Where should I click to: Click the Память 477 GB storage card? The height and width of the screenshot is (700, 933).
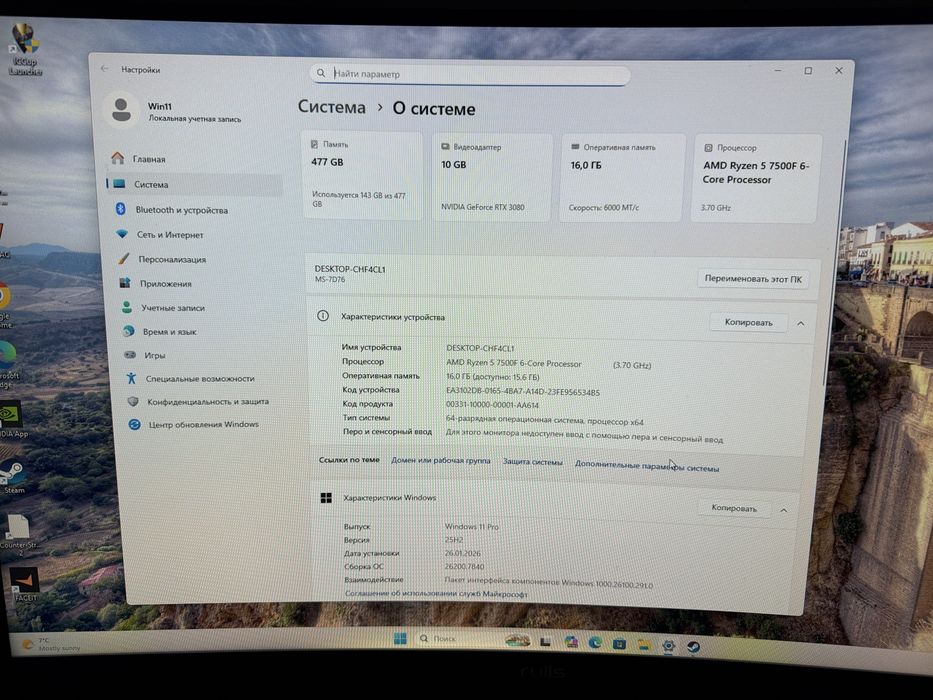[362, 177]
